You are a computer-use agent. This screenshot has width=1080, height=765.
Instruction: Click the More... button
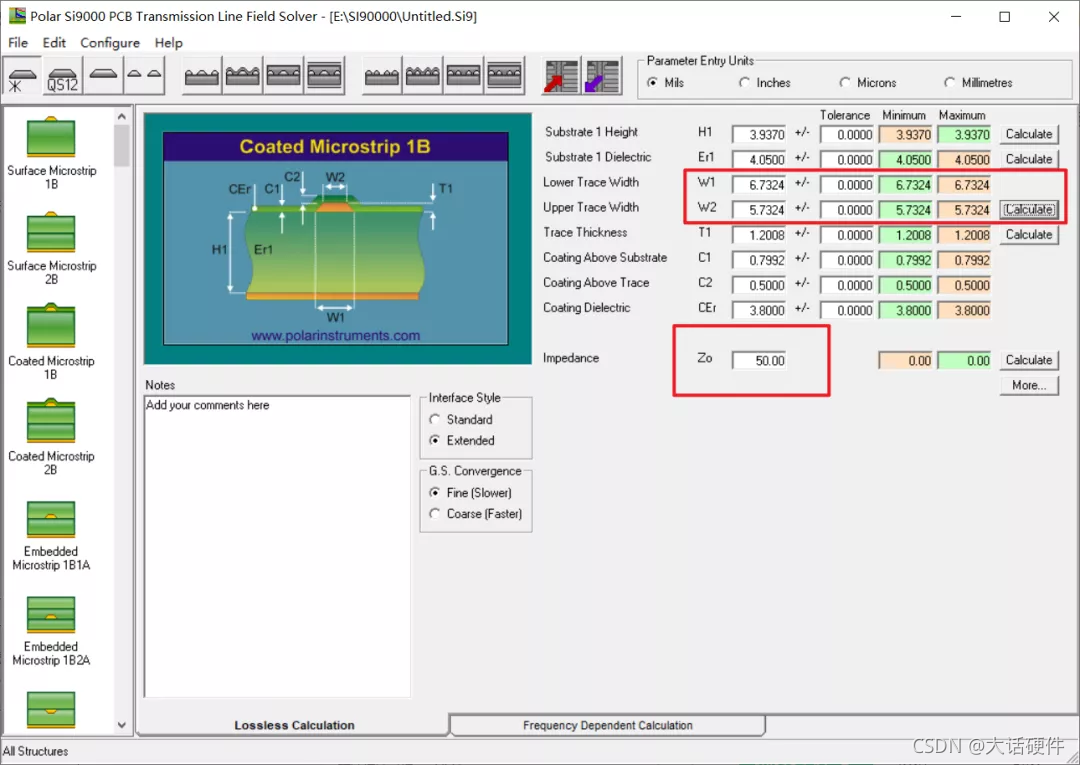(x=1029, y=386)
